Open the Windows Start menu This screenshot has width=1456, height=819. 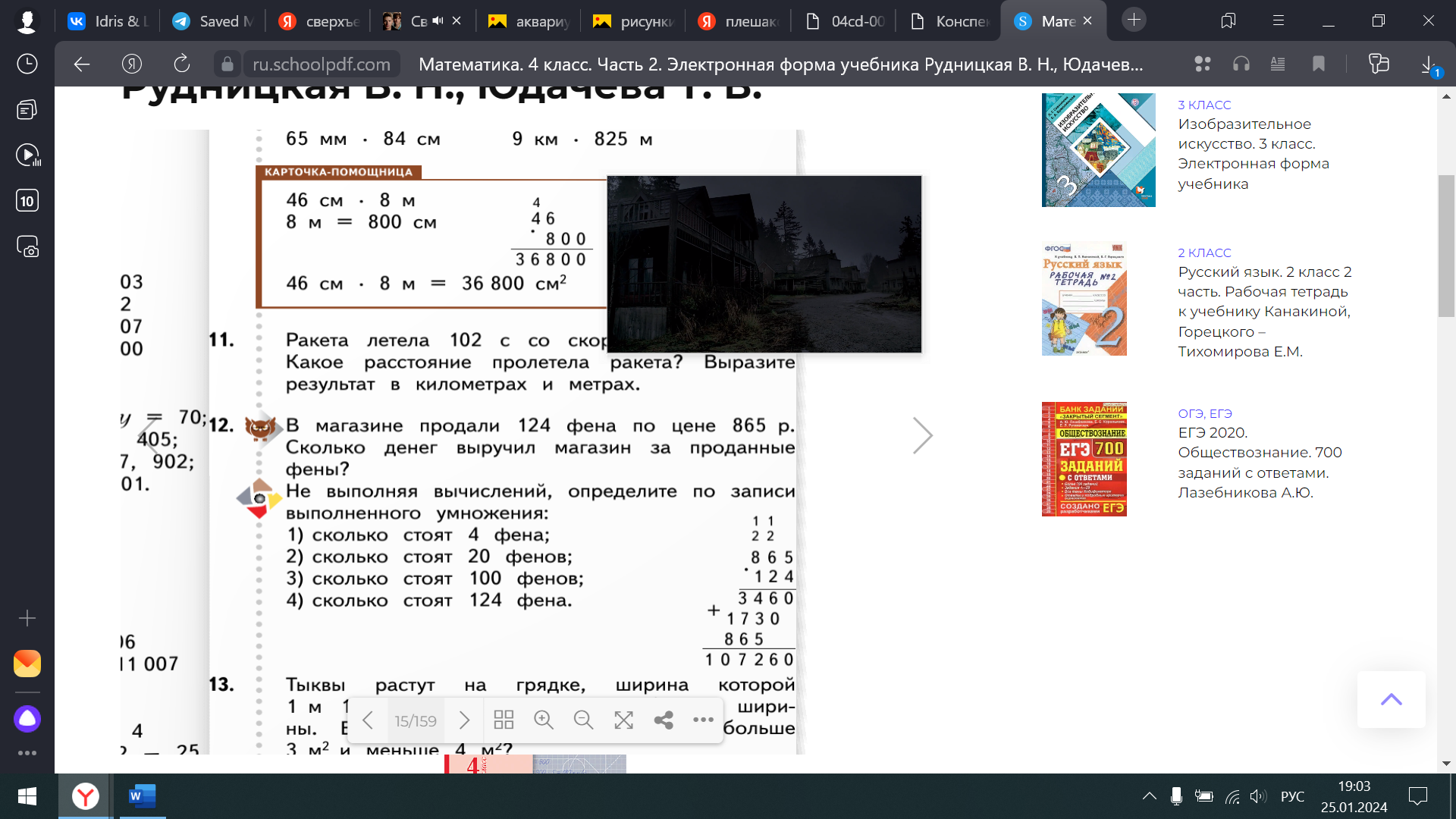point(27,796)
